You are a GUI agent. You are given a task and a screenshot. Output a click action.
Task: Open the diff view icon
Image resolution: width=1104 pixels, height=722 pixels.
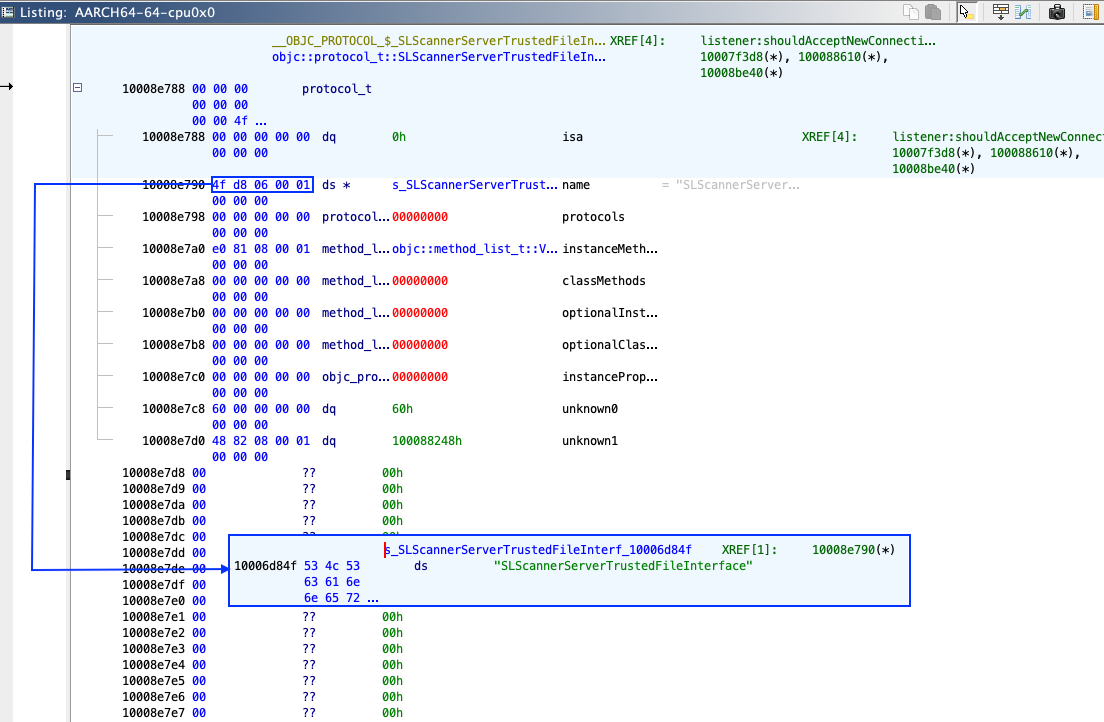coord(1023,12)
